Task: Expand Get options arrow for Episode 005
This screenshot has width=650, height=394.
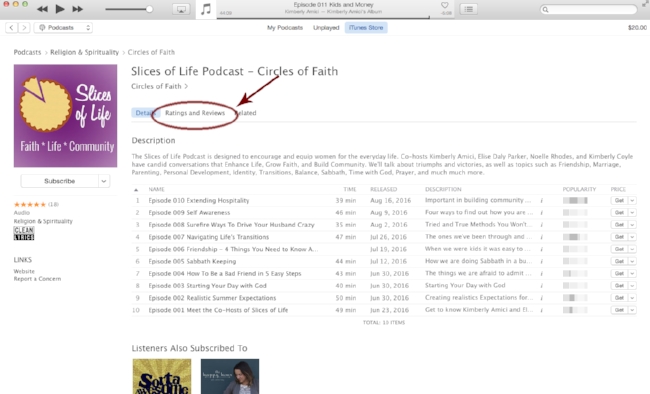Action: [x=632, y=261]
